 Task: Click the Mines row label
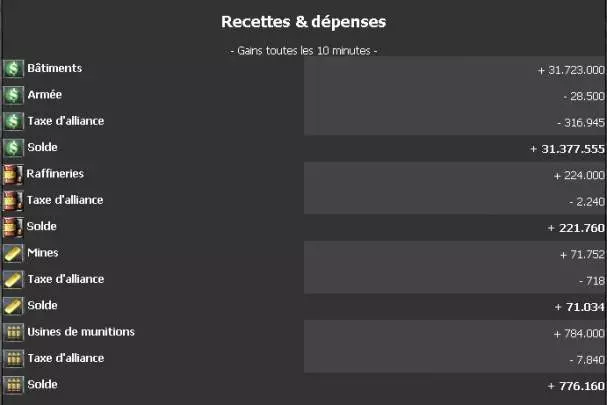pos(43,252)
